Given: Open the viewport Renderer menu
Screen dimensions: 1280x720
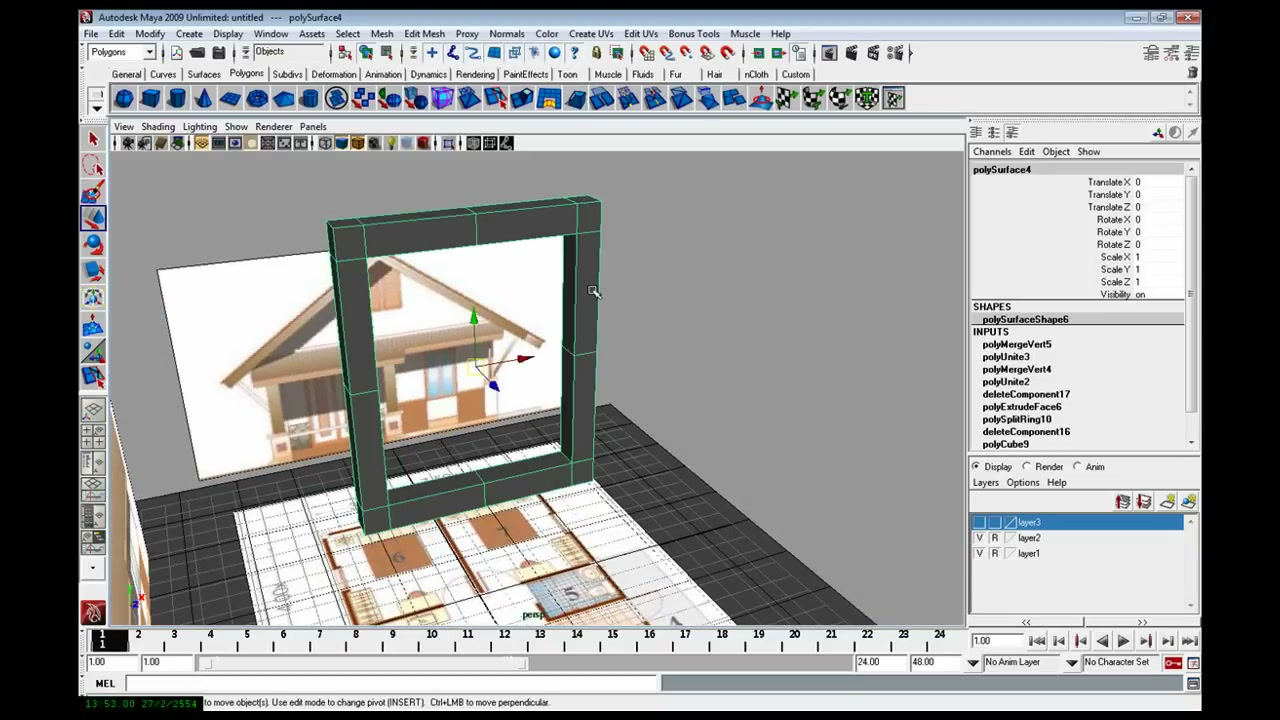Looking at the screenshot, I should point(273,127).
